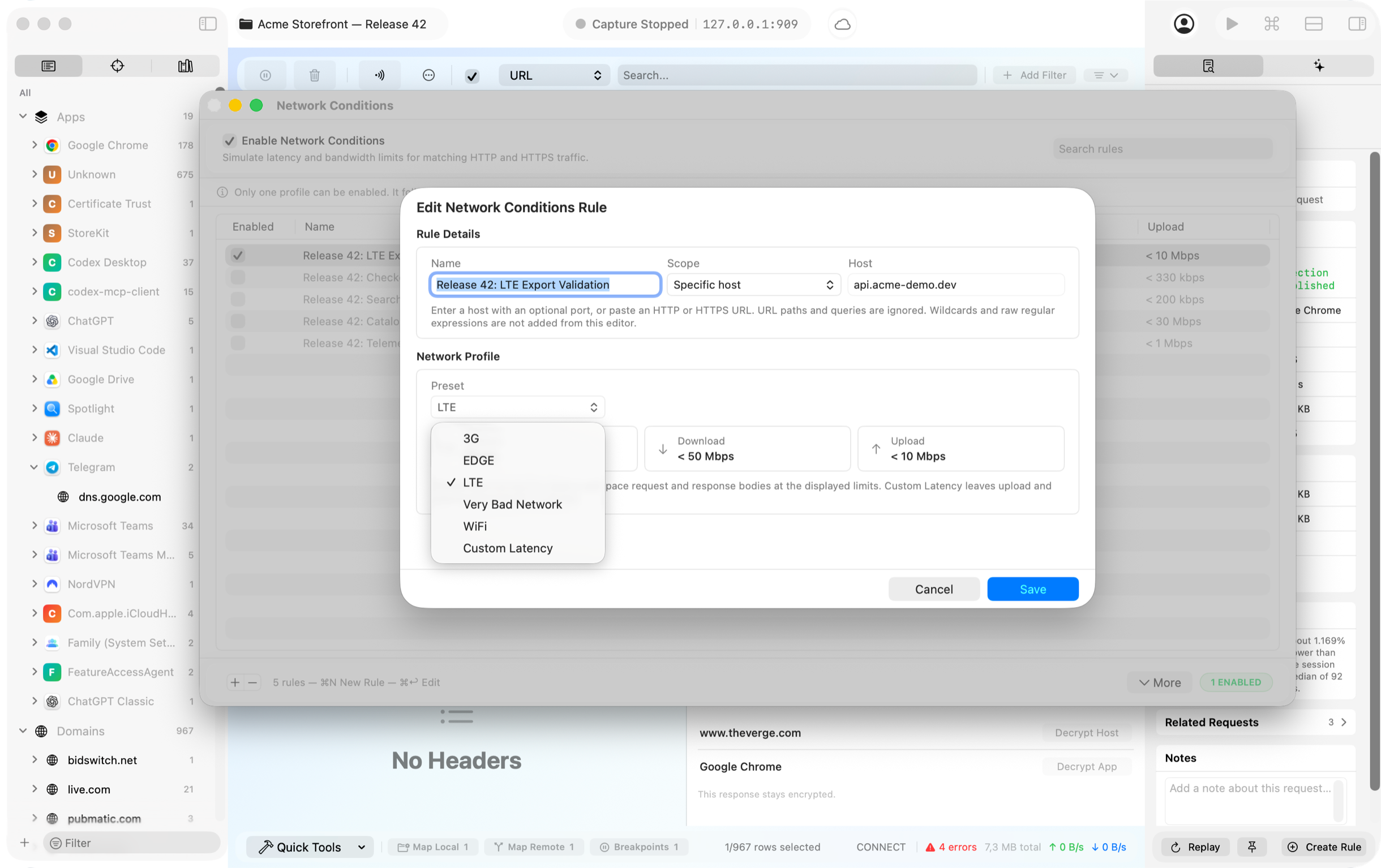This screenshot has width=1381, height=868.
Task: Click the account profile icon in the titlebar
Action: click(x=1183, y=24)
